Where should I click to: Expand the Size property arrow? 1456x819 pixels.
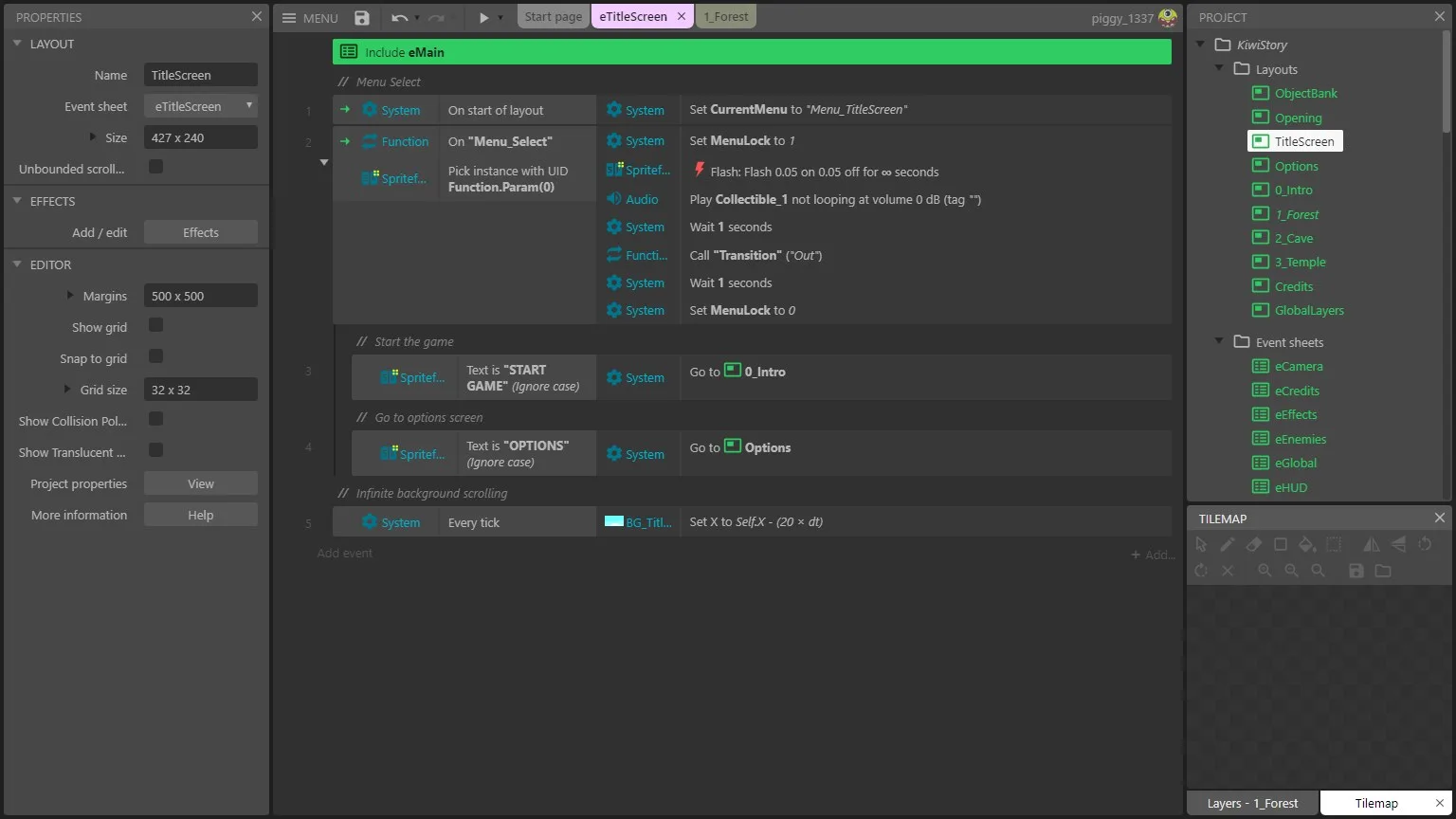(x=93, y=136)
